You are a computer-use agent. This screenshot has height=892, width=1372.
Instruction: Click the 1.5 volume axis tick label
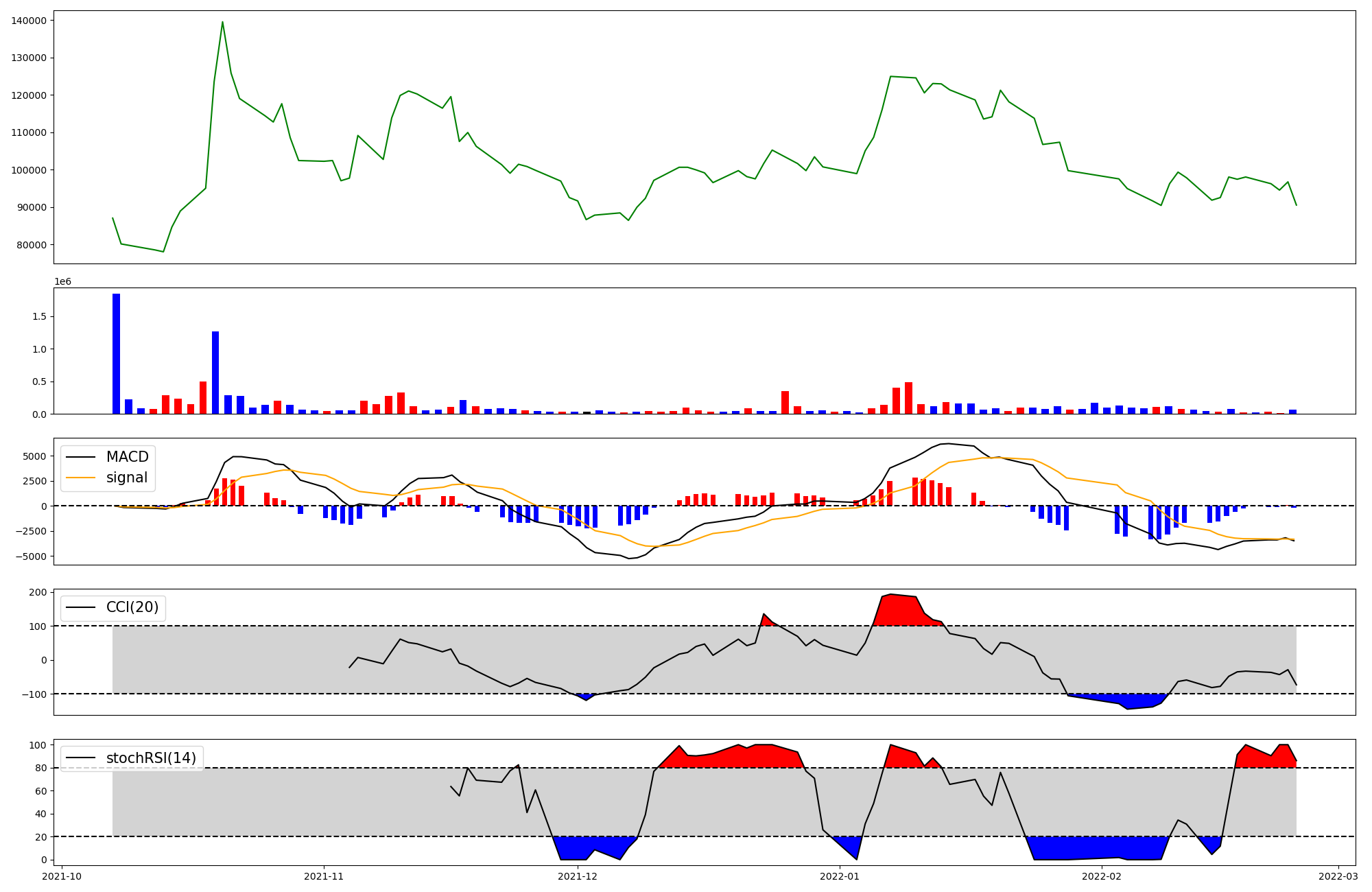(x=39, y=317)
